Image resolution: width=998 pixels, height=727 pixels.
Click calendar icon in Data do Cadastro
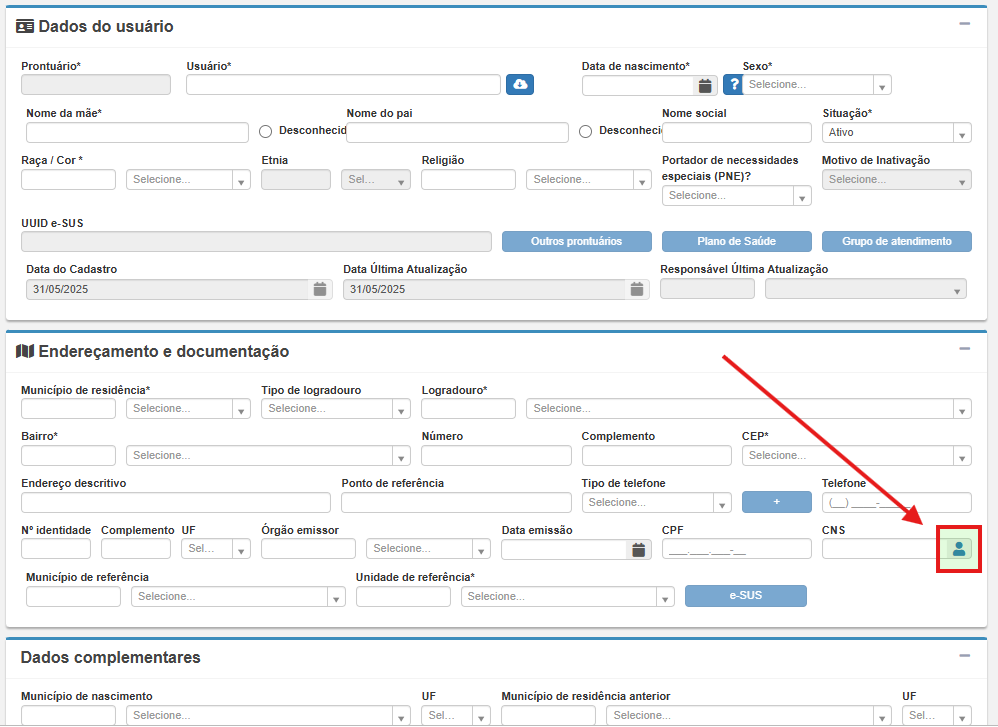coord(320,289)
